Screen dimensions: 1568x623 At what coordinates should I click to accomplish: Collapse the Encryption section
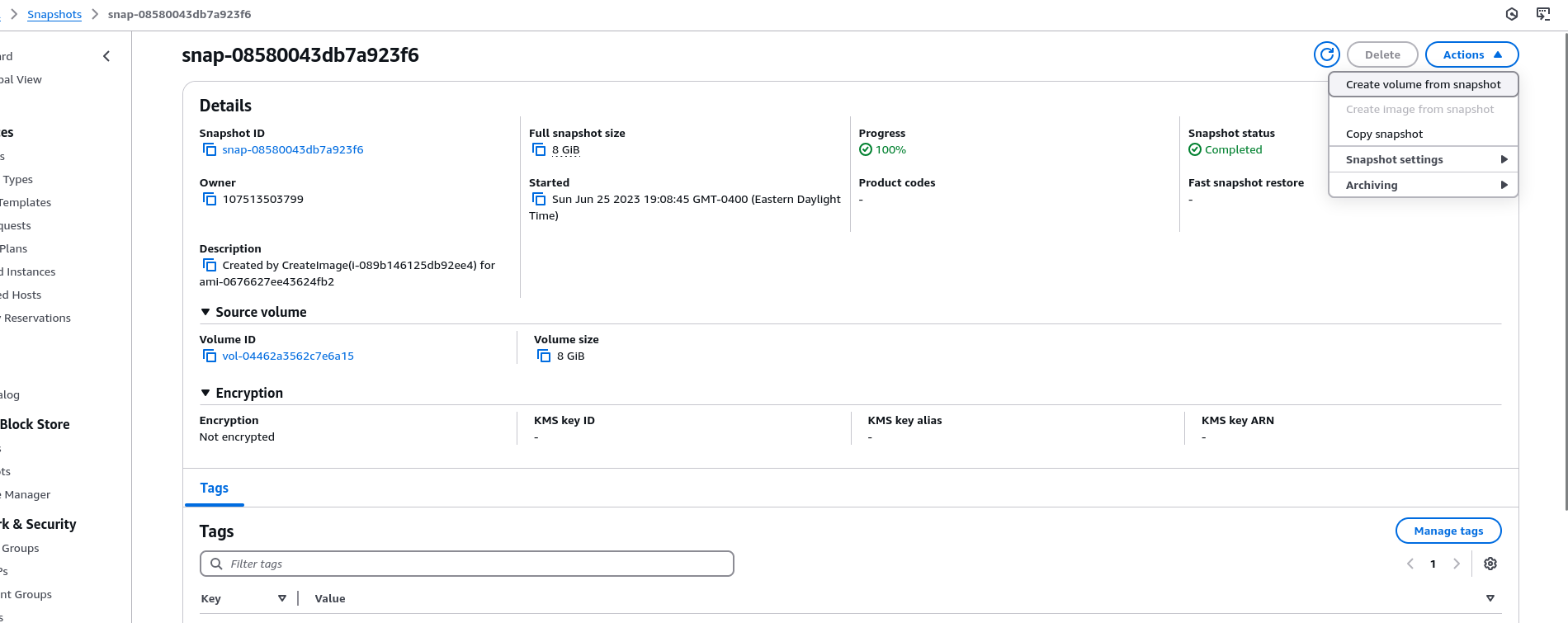[x=205, y=393]
